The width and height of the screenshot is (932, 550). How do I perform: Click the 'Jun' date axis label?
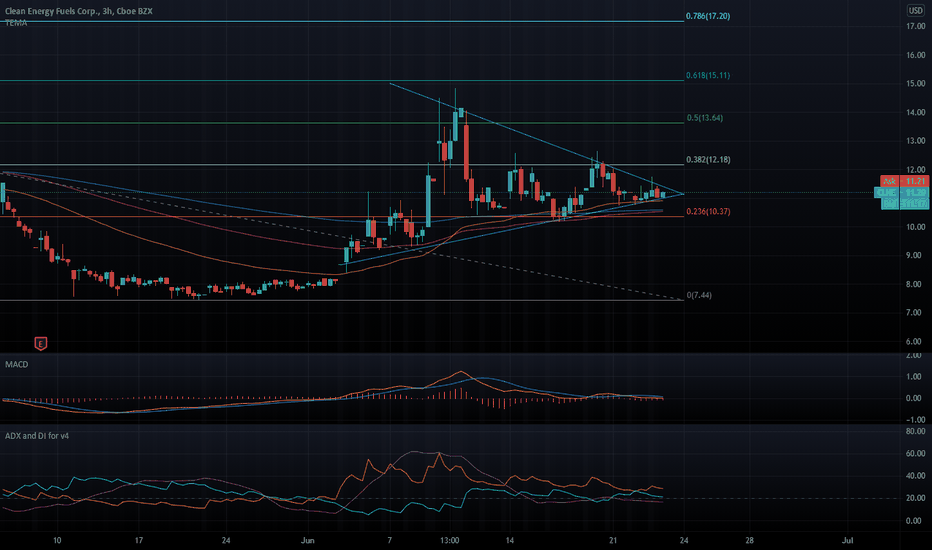click(307, 540)
